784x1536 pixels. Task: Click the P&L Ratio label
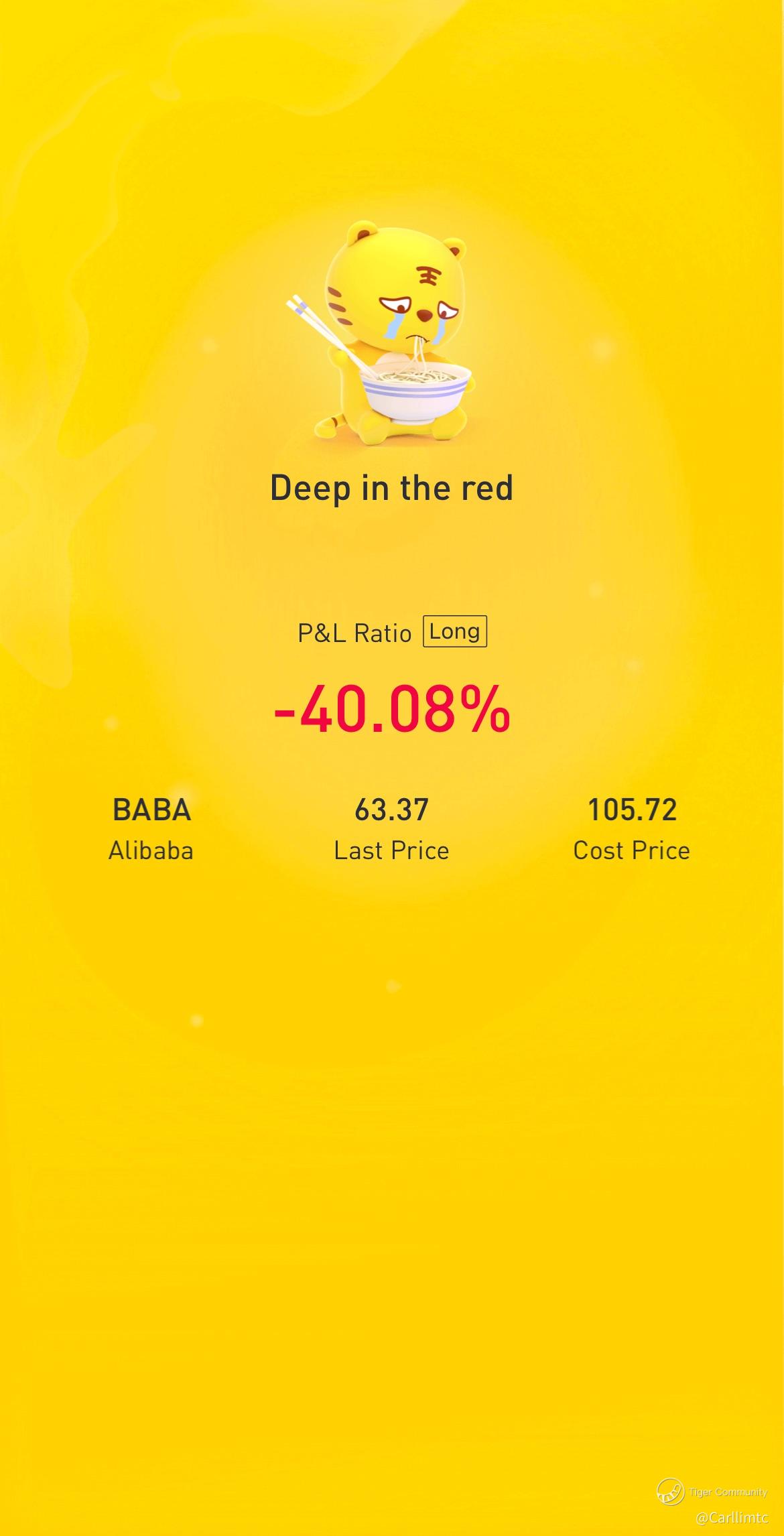point(354,633)
